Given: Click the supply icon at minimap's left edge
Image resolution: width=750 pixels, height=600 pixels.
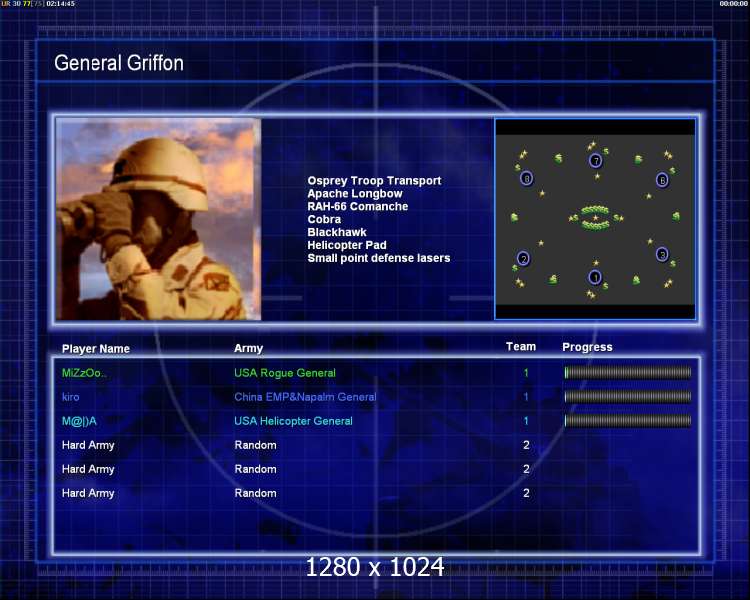Looking at the screenshot, I should pos(514,217).
